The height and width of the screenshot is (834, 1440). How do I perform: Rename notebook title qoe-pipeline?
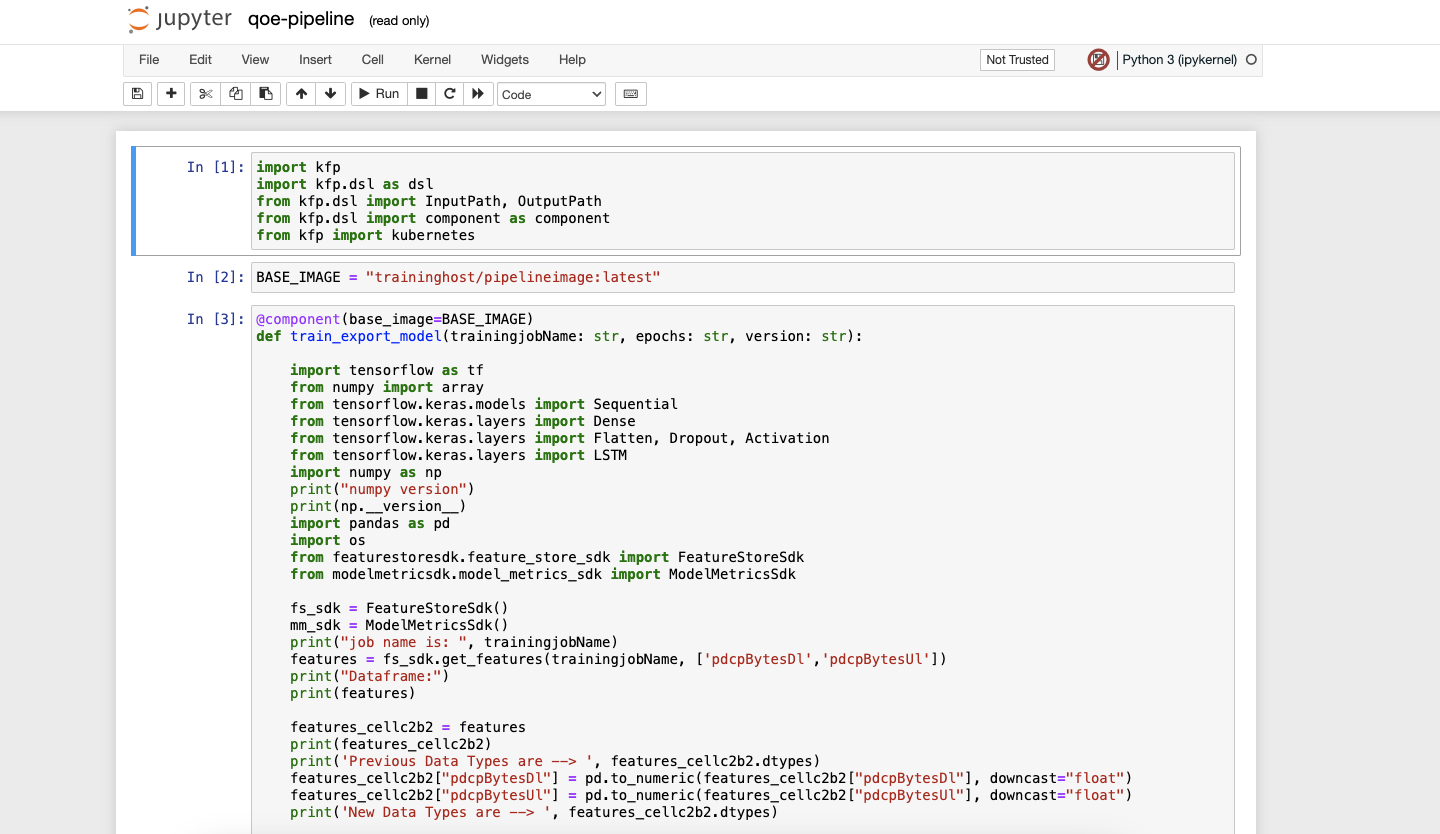point(301,20)
